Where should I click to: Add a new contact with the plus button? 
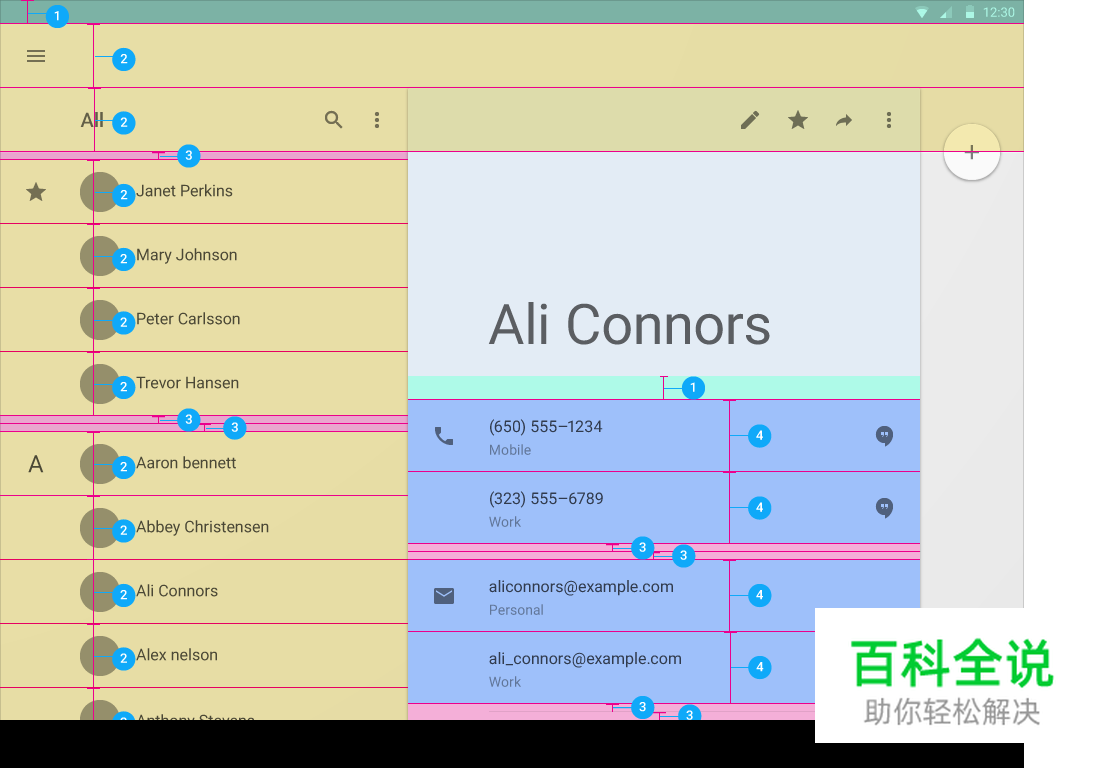click(971, 152)
